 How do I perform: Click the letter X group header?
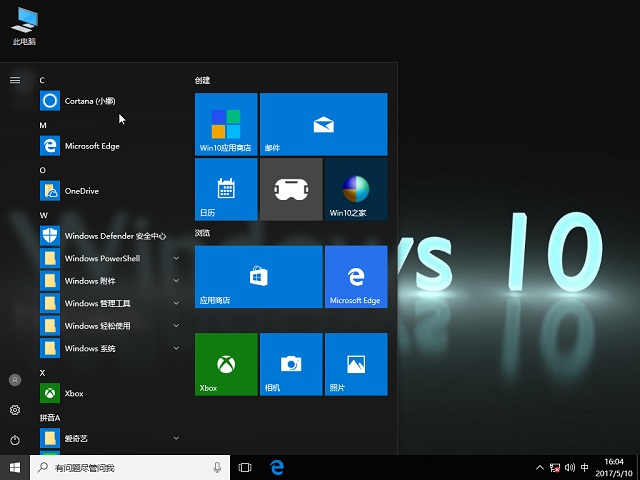click(x=42, y=373)
